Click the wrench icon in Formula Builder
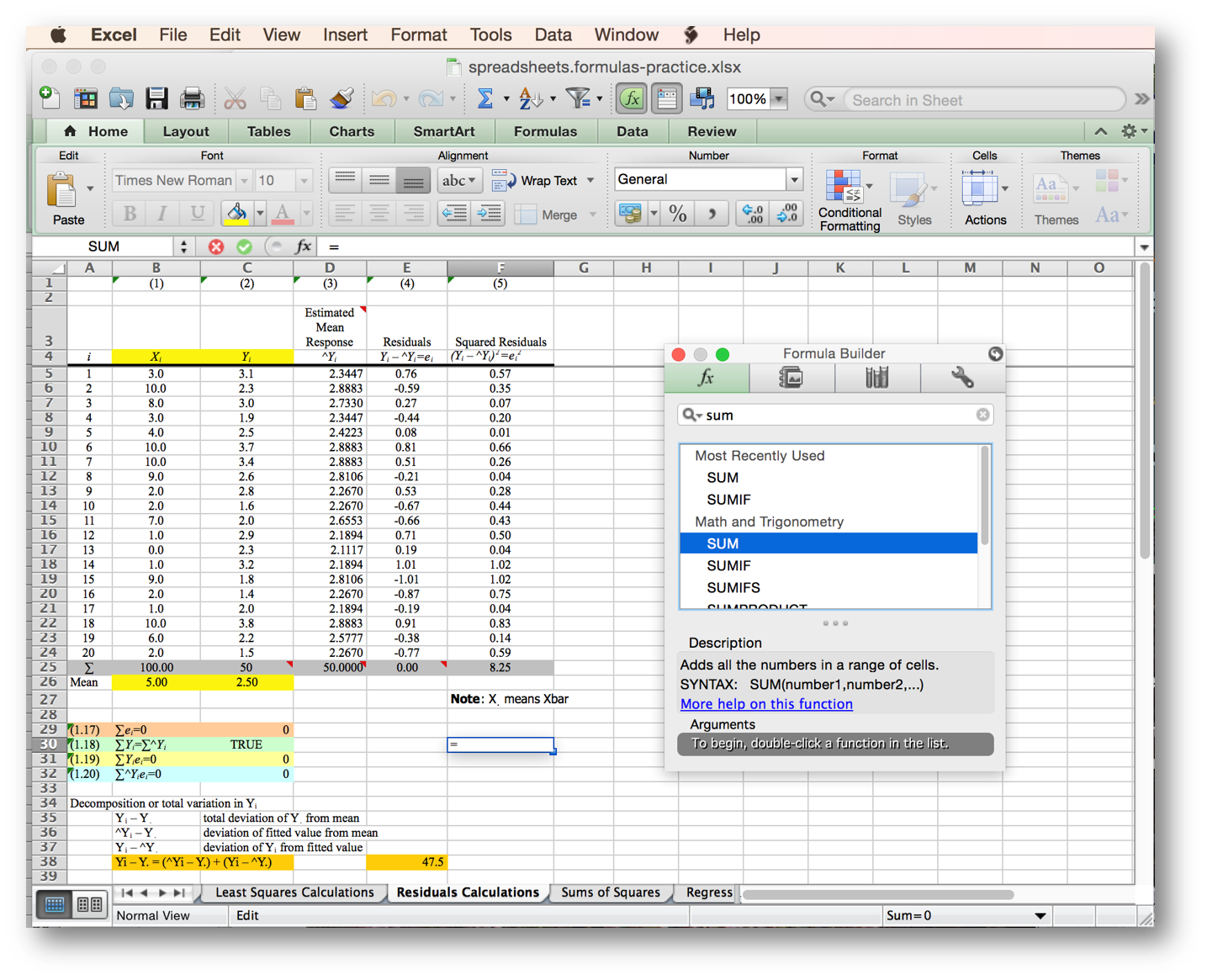The image size is (1207, 980). pos(961,378)
